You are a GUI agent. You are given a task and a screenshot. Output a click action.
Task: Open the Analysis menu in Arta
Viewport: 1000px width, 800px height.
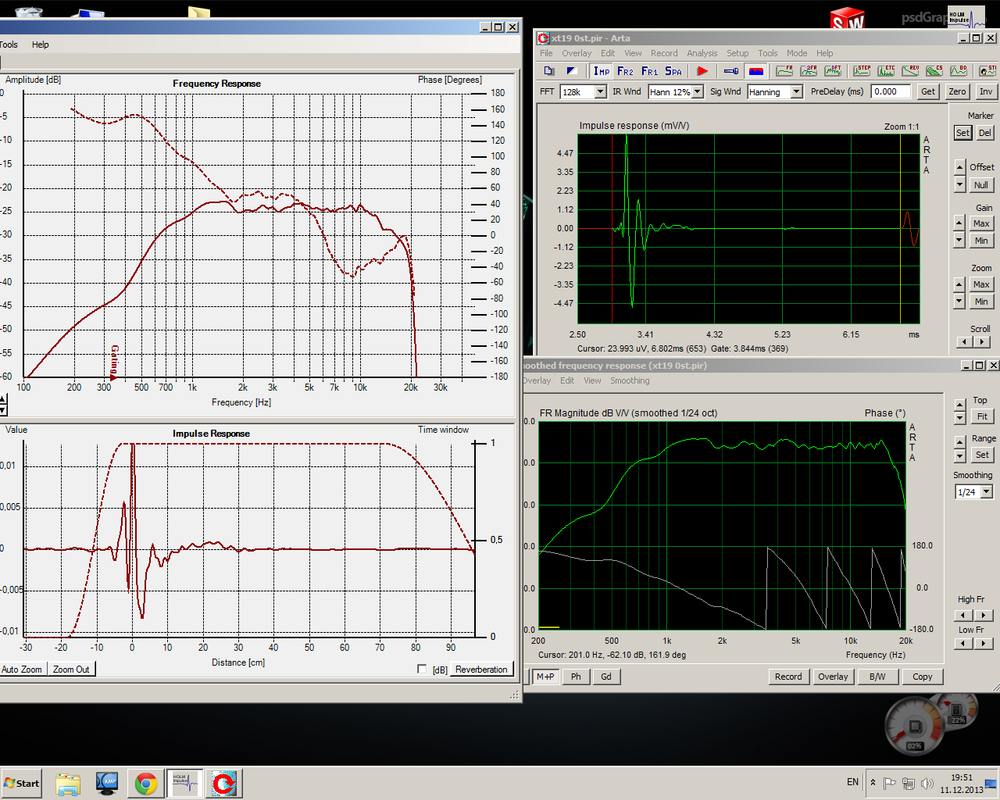pos(702,53)
